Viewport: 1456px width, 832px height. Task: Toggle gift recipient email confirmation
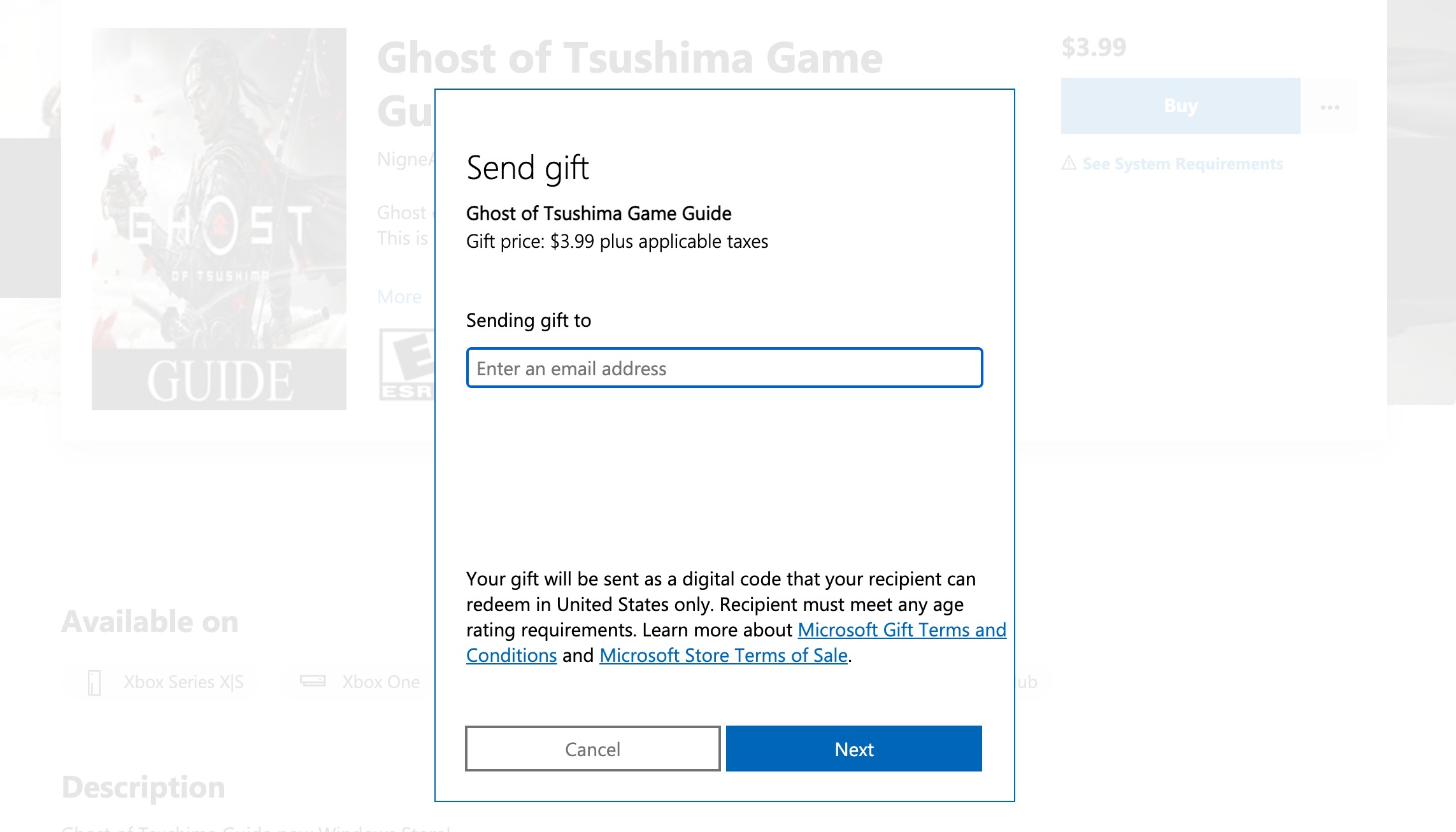(724, 367)
